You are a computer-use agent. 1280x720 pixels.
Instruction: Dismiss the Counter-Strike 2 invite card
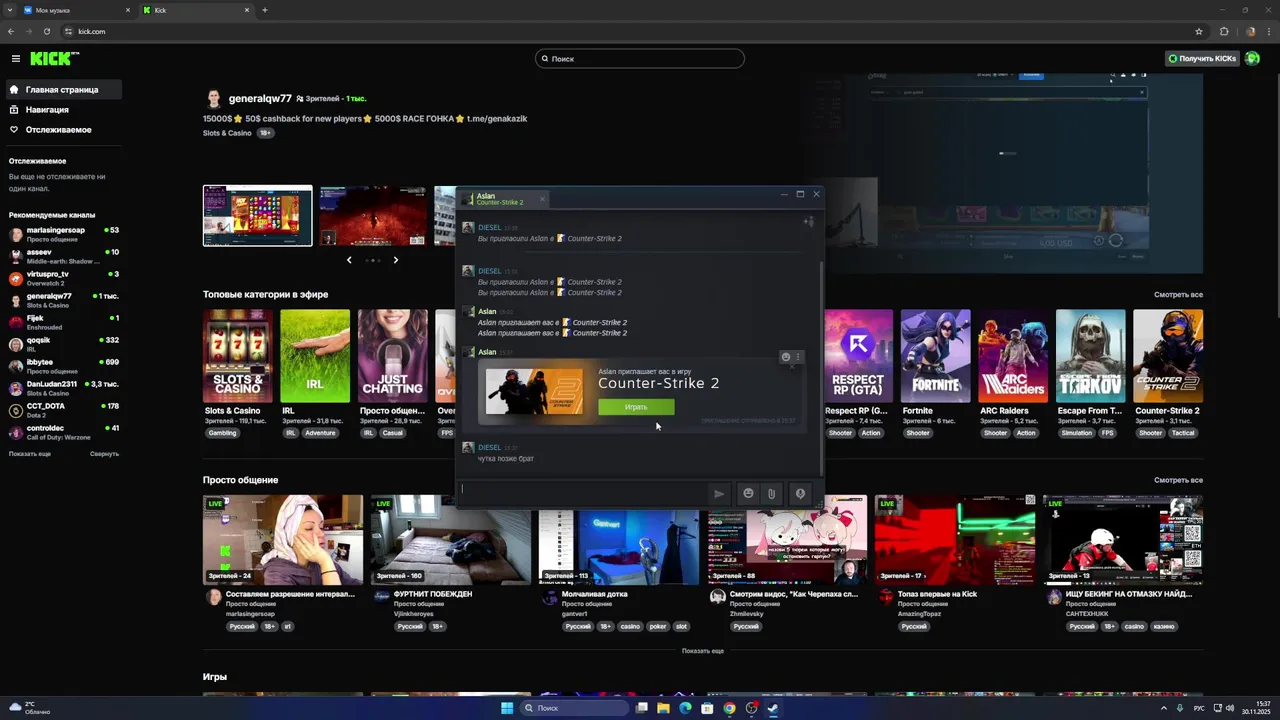[x=793, y=367]
